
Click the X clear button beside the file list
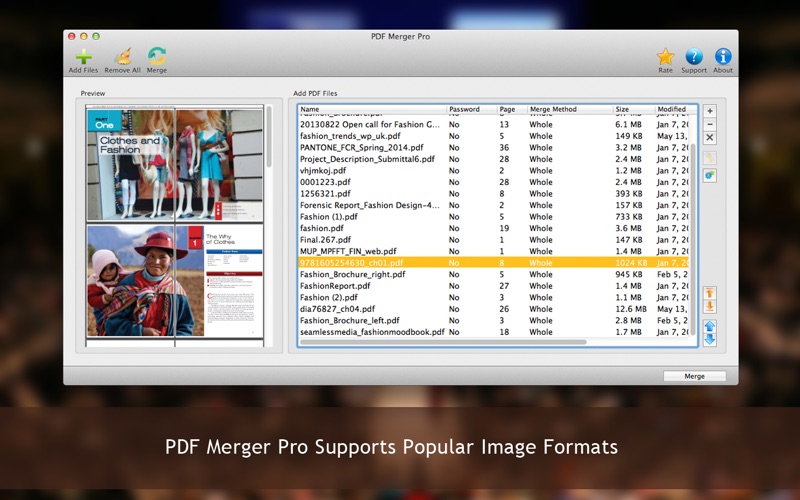click(x=710, y=138)
